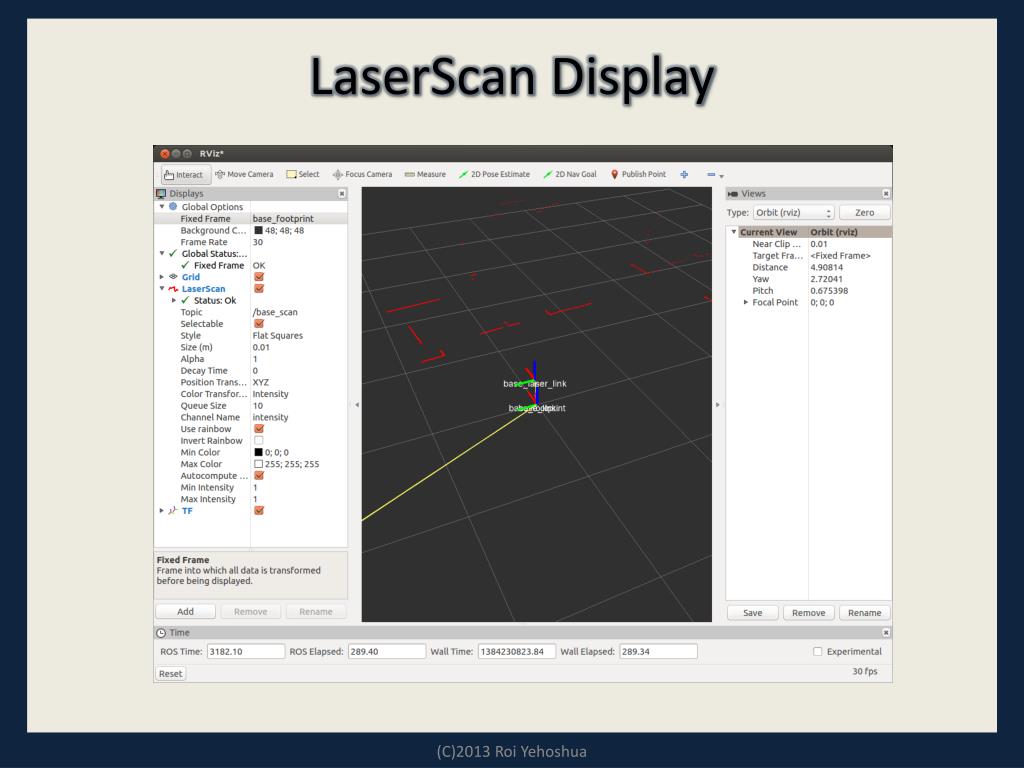The image size is (1024, 768).
Task: Select the Frame Rate value 30
Action: point(257,242)
